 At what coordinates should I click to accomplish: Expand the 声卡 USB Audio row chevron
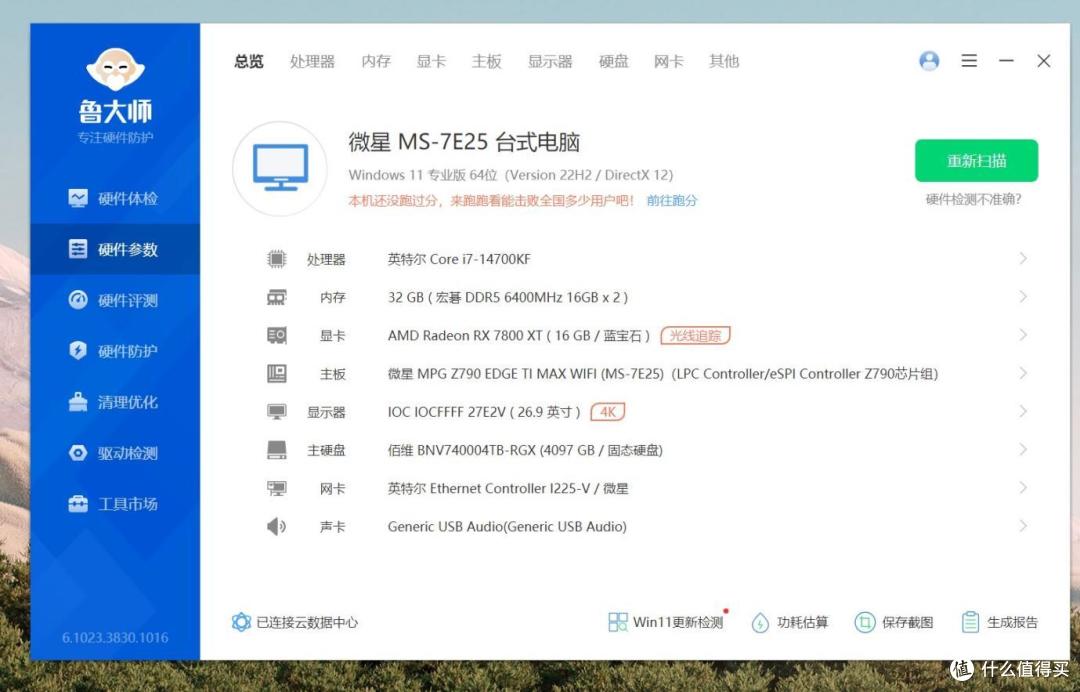(1023, 526)
